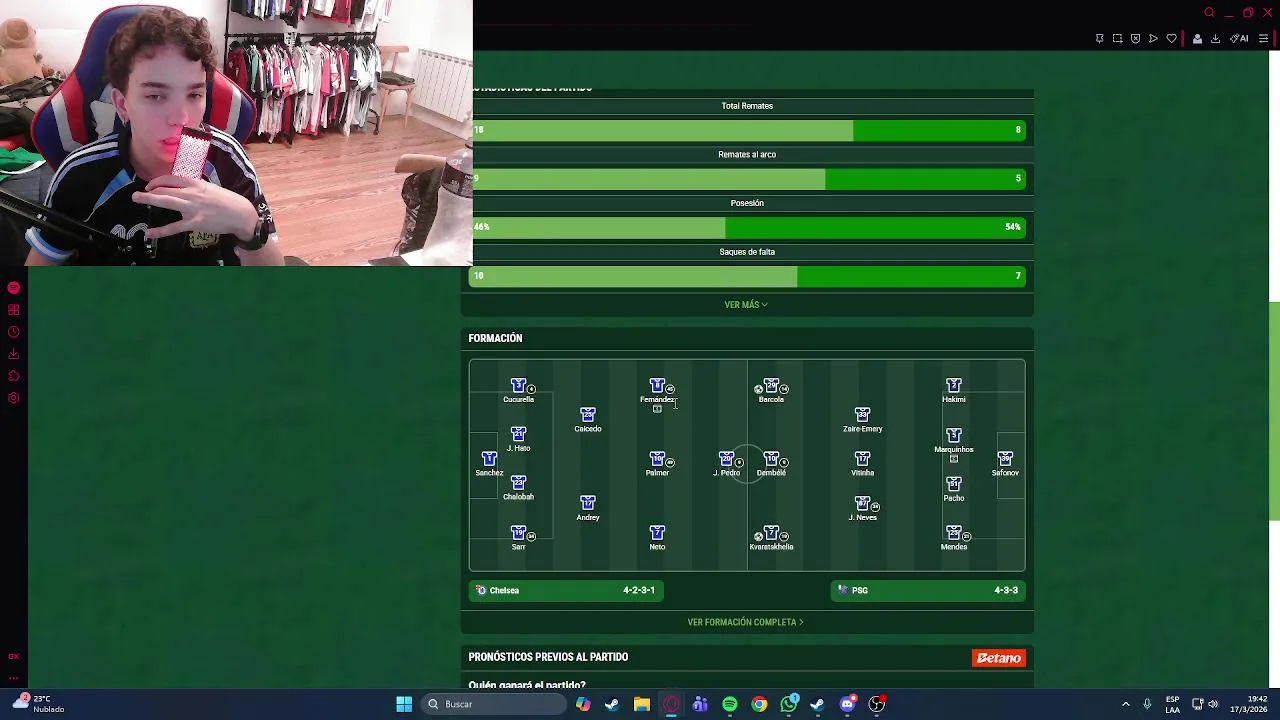Select player Kvaratskhelia in PSG lineup
This screenshot has width=1280, height=720.
pyautogui.click(x=771, y=538)
